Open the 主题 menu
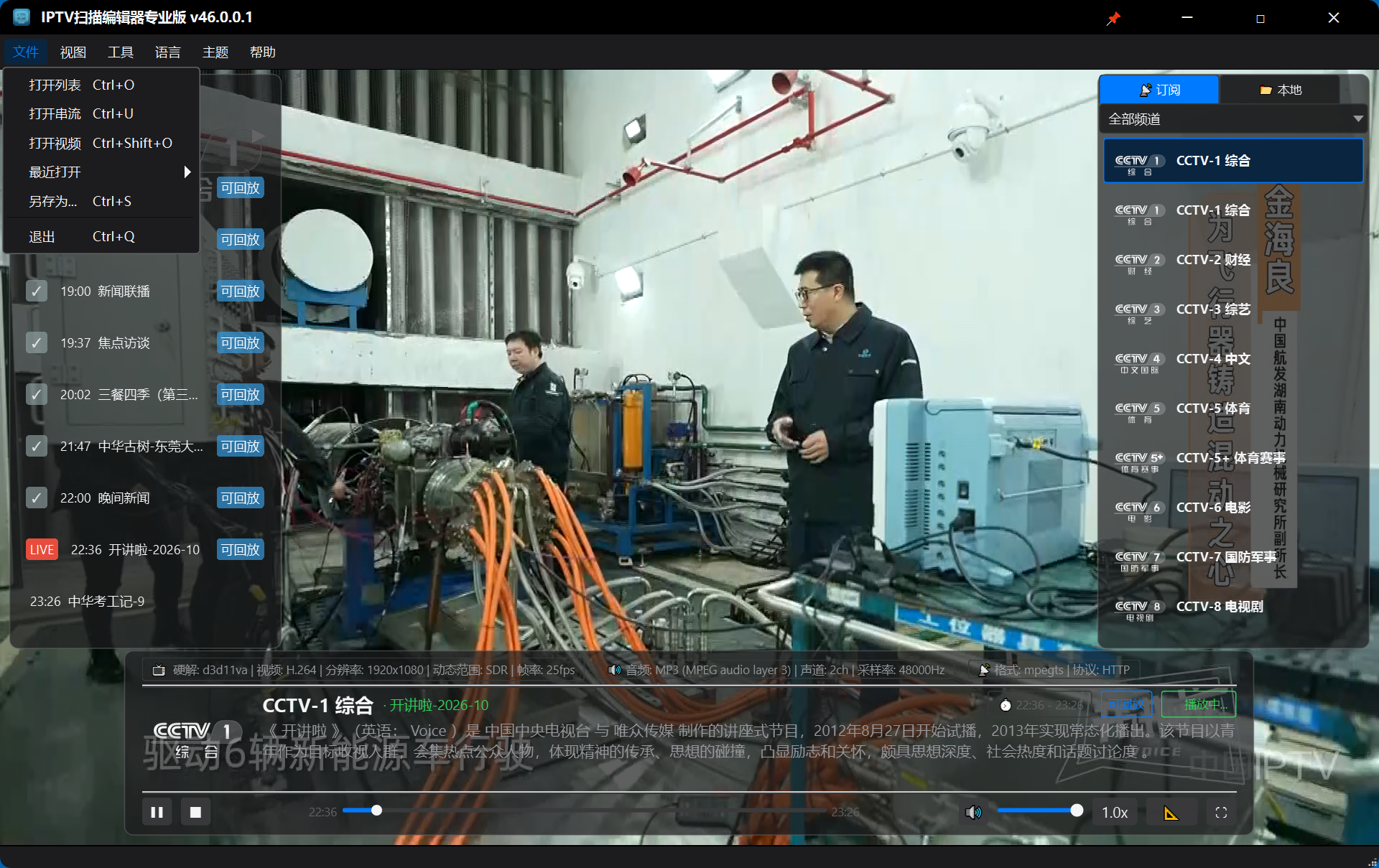1379x868 pixels. [x=215, y=52]
